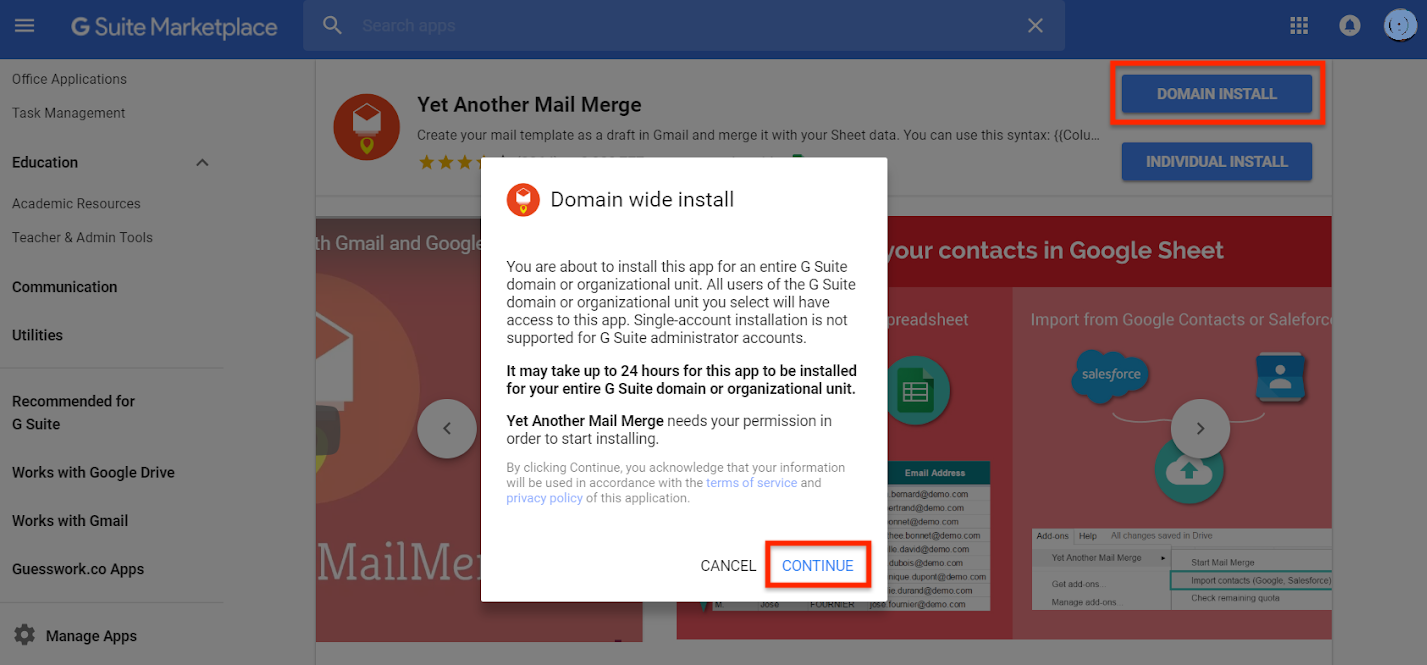Click CANCEL in the dialog
Viewport: 1427px width, 665px height.
pyautogui.click(x=728, y=566)
